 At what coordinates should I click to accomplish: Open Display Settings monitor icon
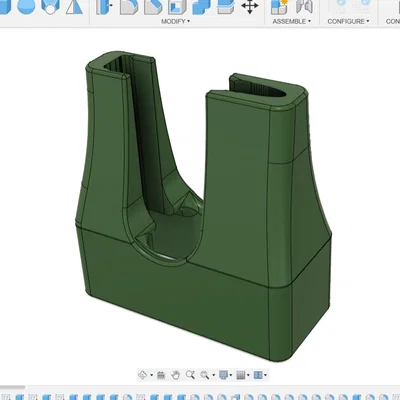[x=223, y=375]
